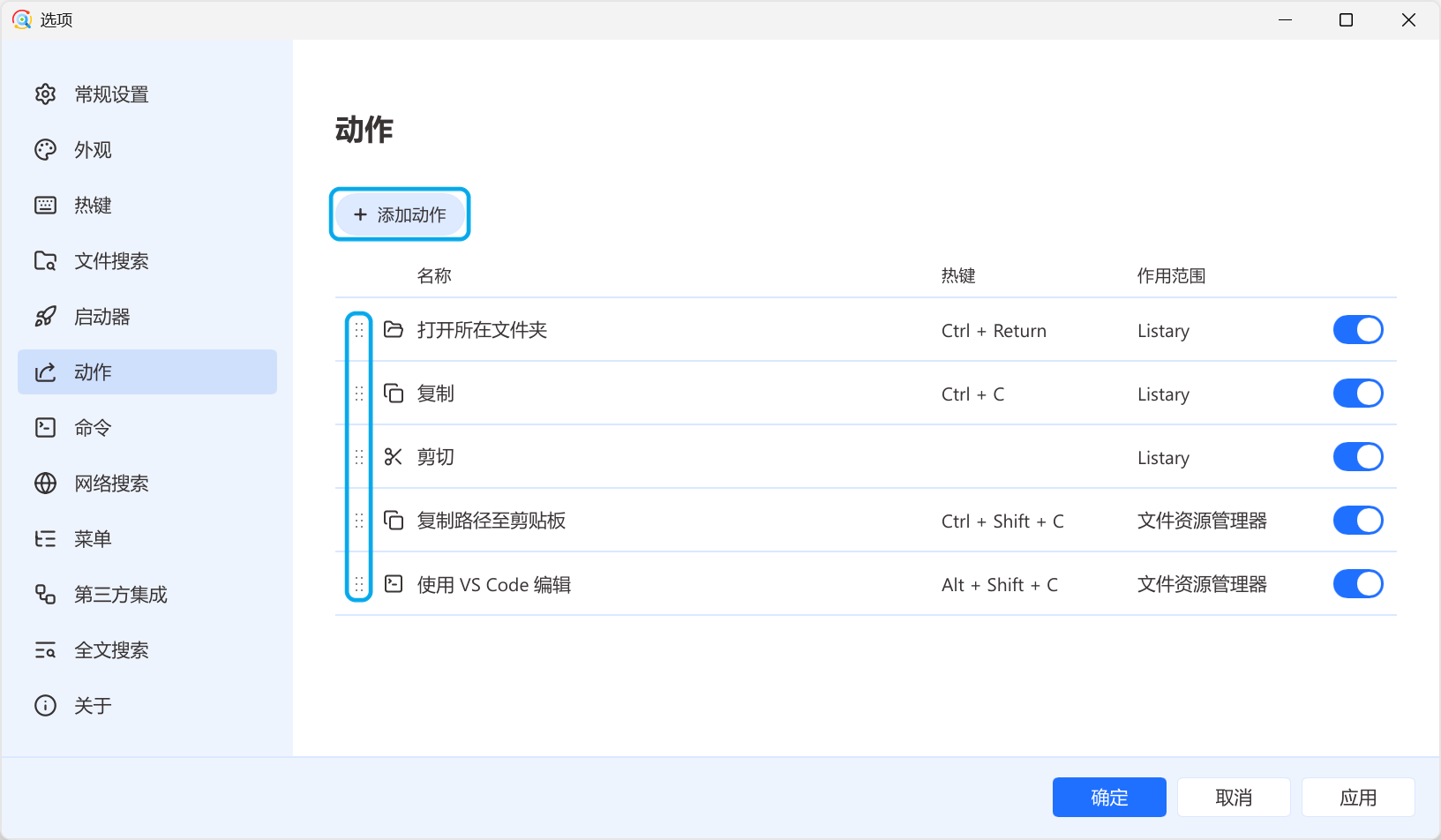The height and width of the screenshot is (840, 1441).
Task: Click 文件资源管理器 scope of 使用 VS Code 编辑
Action: tap(1202, 584)
